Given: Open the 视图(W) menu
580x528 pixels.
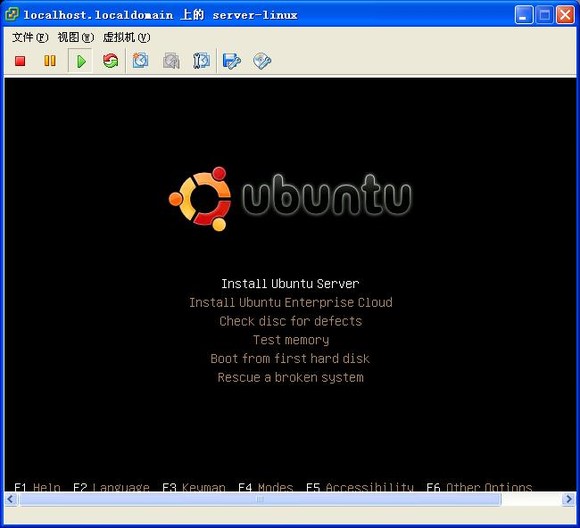Looking at the screenshot, I should (76, 37).
